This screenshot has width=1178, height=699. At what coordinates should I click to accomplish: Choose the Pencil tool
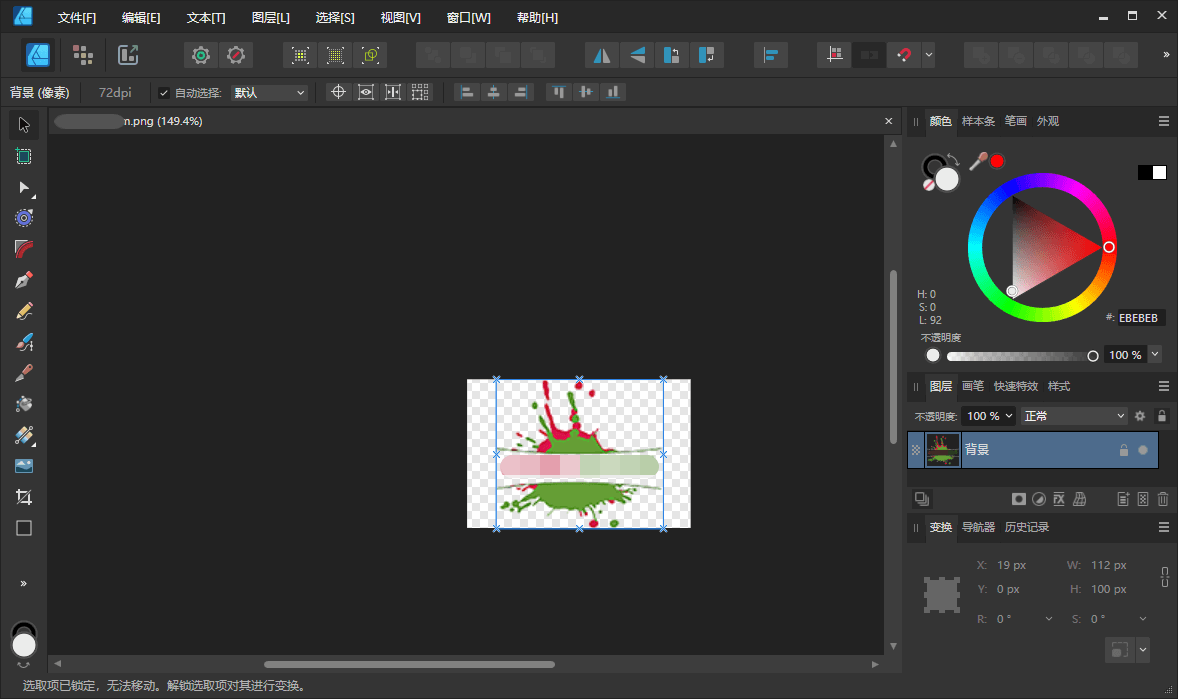coord(24,310)
